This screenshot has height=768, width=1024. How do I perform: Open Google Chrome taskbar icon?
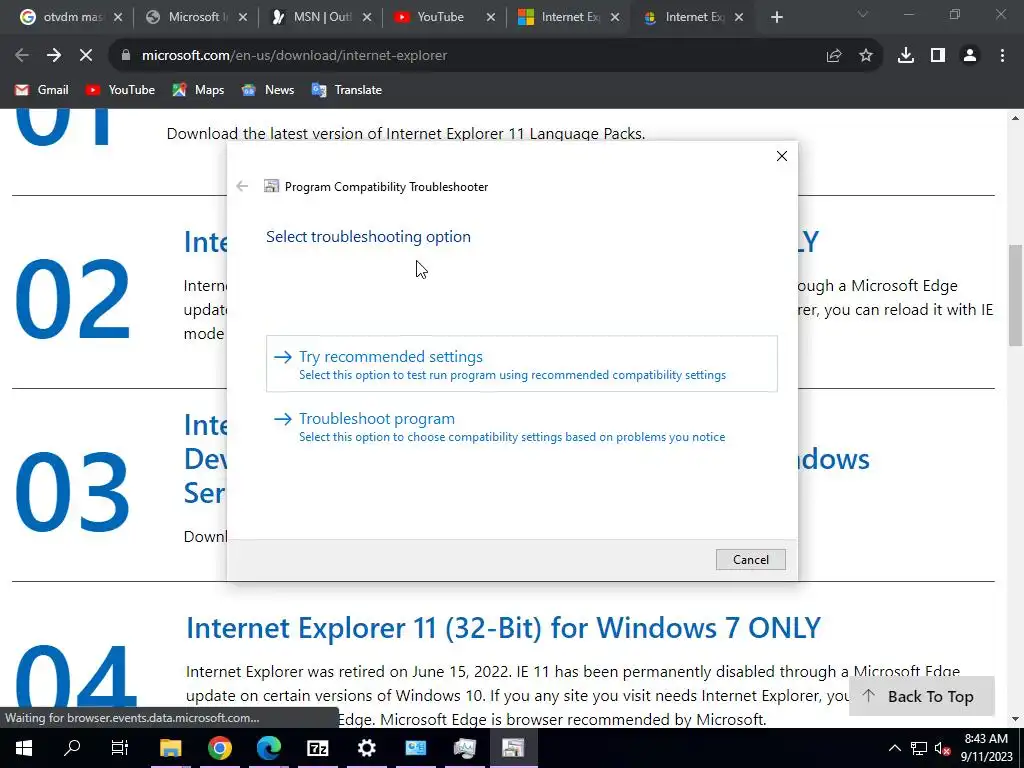click(220, 748)
